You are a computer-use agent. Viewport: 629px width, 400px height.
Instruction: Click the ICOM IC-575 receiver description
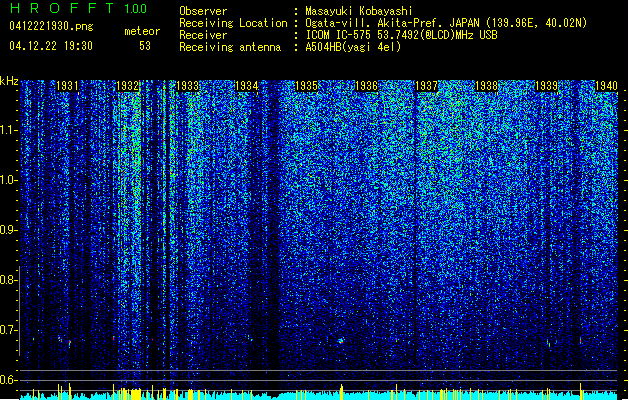pos(402,35)
